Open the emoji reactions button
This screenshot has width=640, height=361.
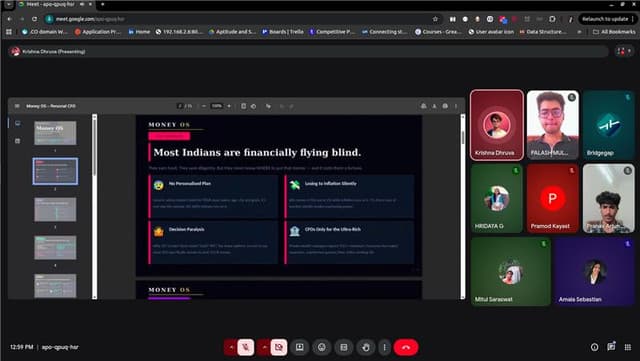(322, 347)
